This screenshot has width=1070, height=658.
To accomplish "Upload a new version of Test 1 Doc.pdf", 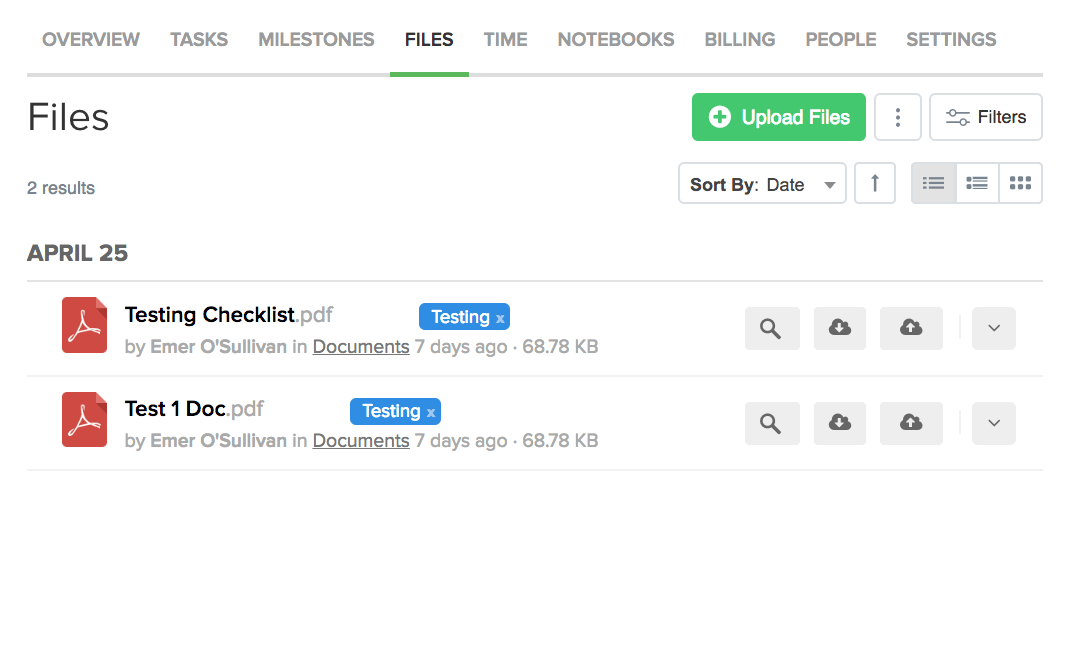I will click(x=911, y=423).
